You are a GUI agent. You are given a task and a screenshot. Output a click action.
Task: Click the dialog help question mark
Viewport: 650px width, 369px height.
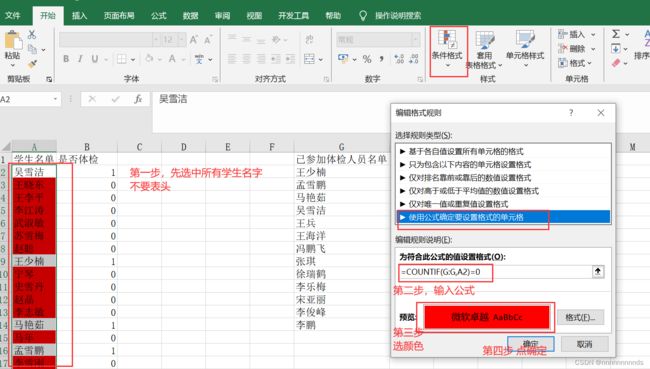[x=571, y=113]
